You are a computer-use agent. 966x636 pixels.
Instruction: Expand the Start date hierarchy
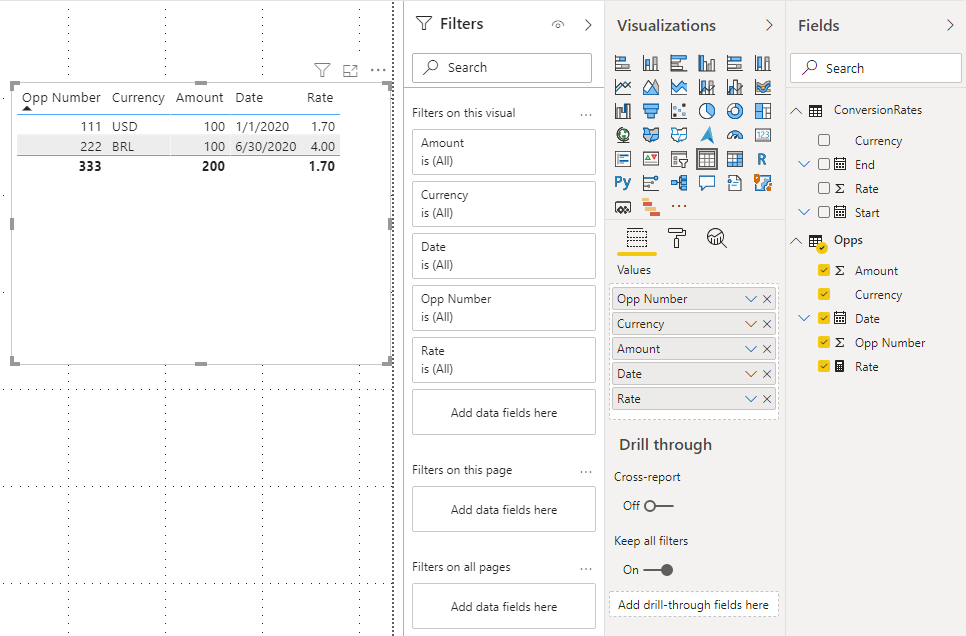803,213
